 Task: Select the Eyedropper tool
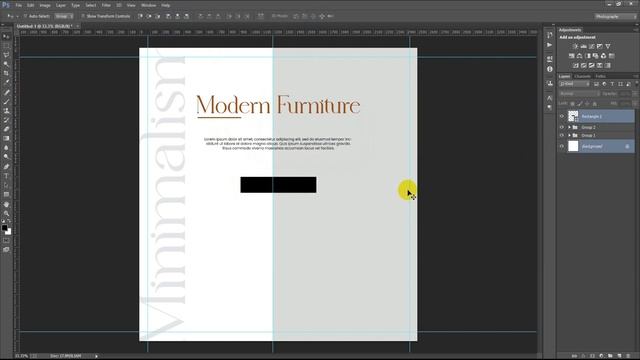coord(6,83)
